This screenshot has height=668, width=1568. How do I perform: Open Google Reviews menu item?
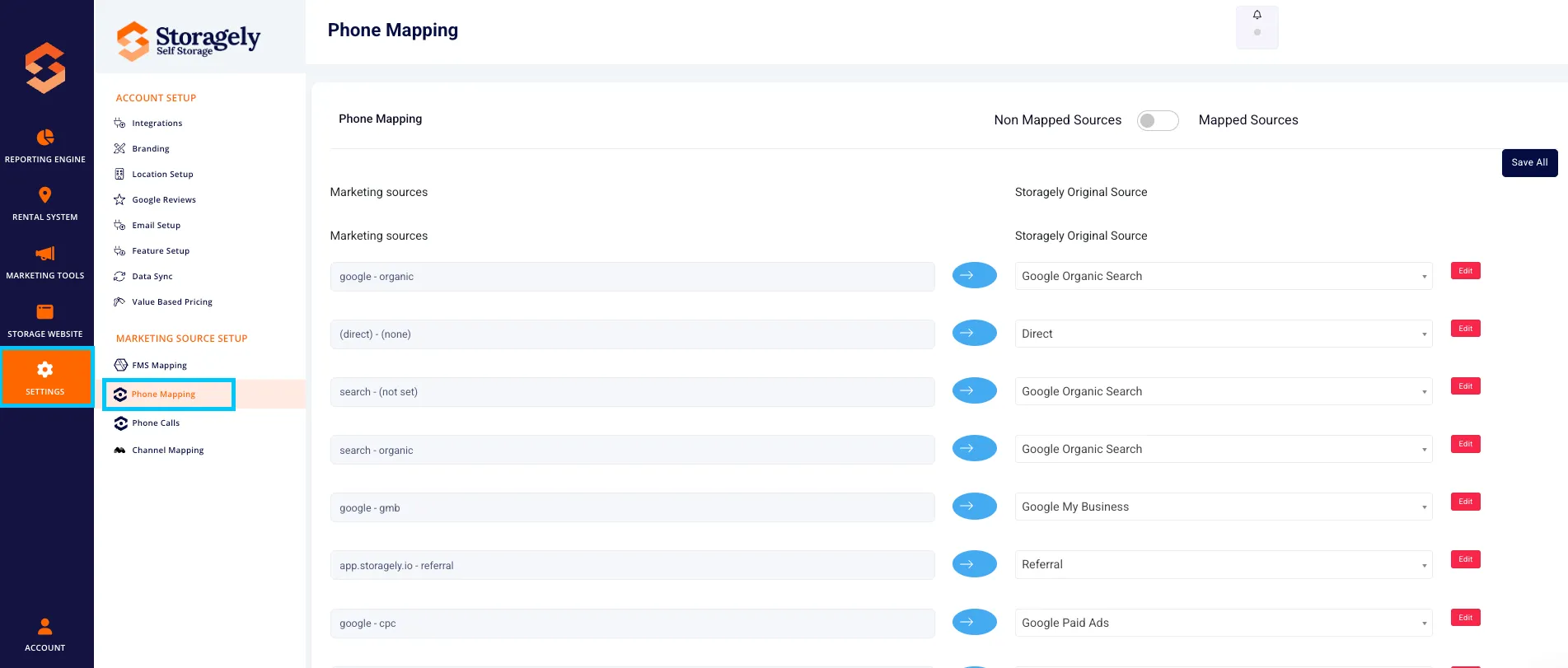point(164,199)
